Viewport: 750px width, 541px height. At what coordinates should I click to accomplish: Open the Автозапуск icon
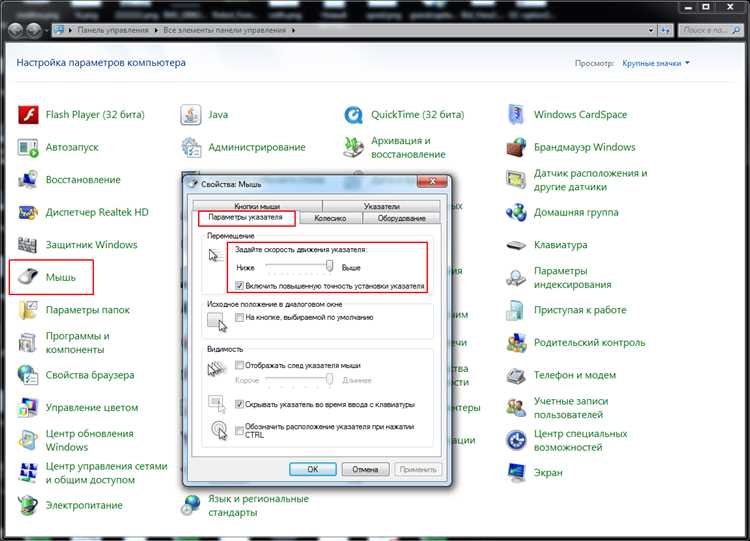[x=28, y=147]
